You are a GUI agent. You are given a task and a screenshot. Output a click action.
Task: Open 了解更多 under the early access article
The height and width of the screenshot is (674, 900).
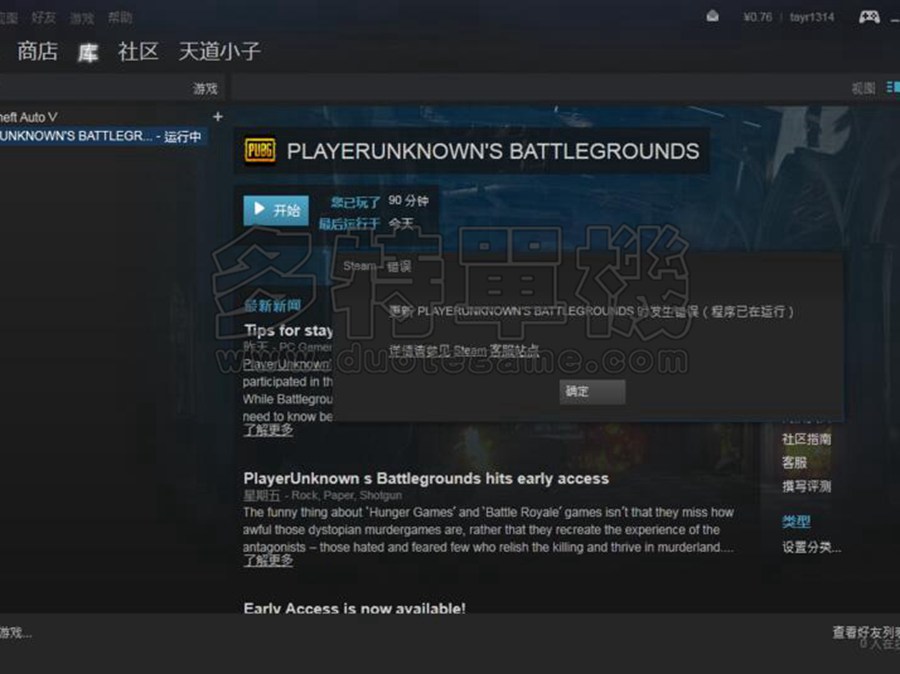[268, 560]
